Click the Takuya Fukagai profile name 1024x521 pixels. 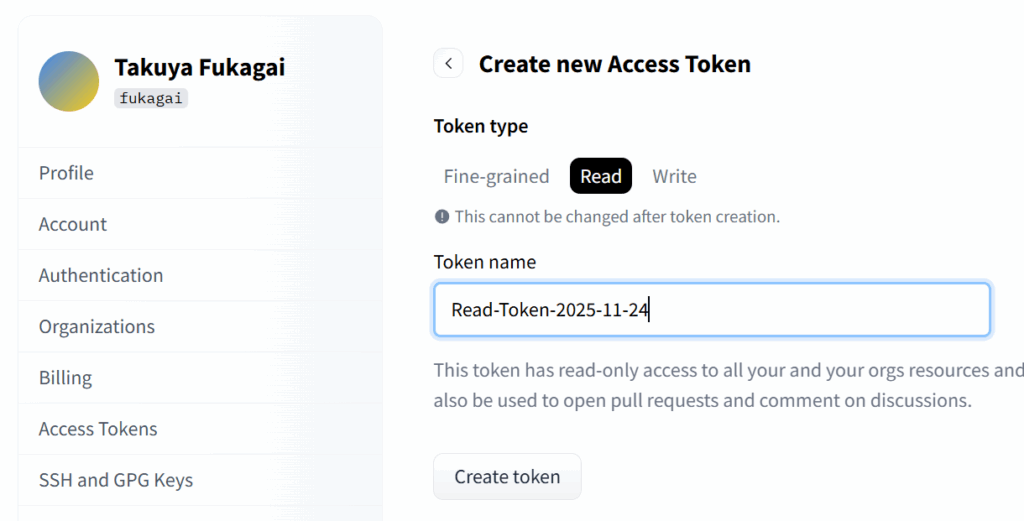point(199,67)
